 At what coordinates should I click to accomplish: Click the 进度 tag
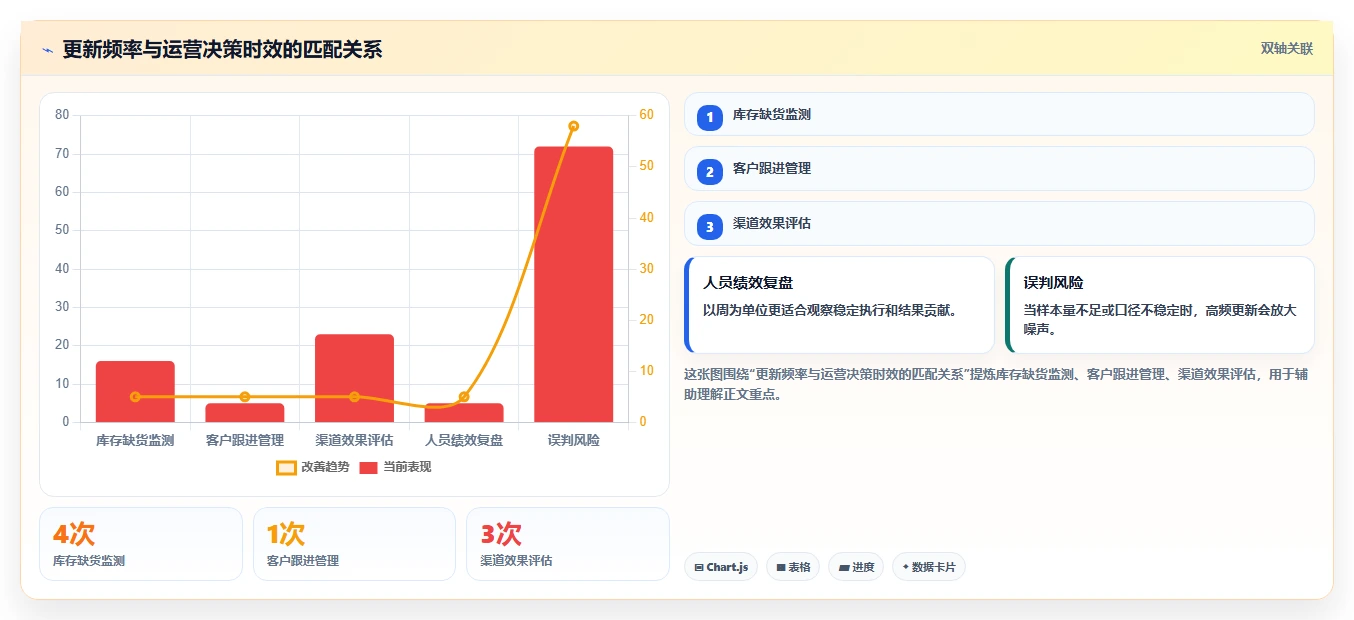pyautogui.click(x=856, y=567)
